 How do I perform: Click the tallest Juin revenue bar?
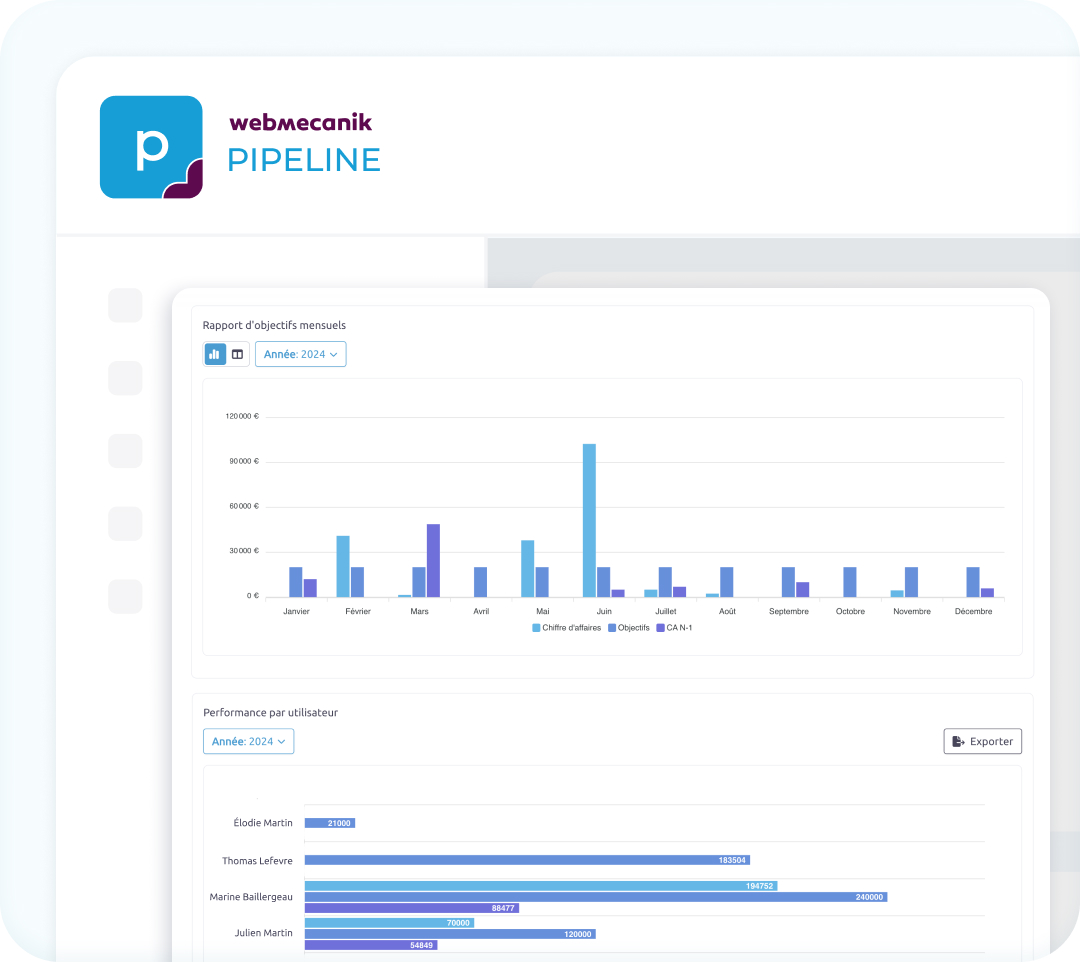589,520
